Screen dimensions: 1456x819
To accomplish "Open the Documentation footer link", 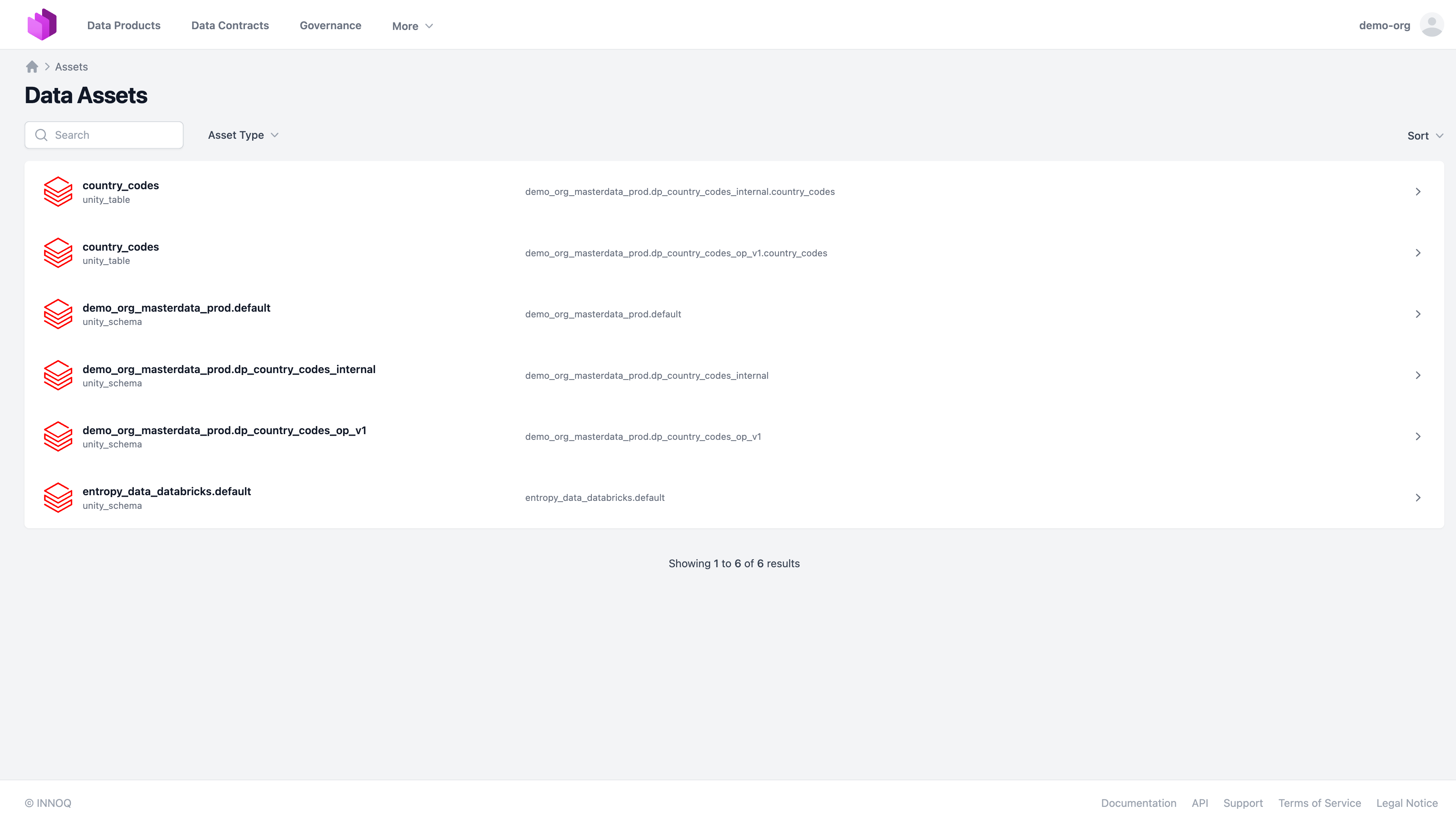I will tap(1138, 803).
